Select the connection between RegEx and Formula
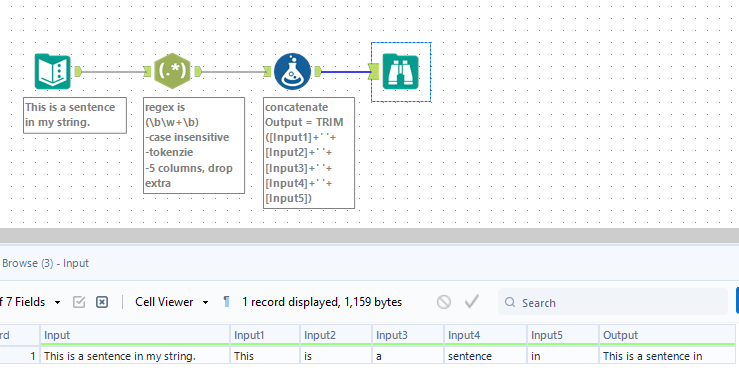The width and height of the screenshot is (739, 390). (233, 72)
